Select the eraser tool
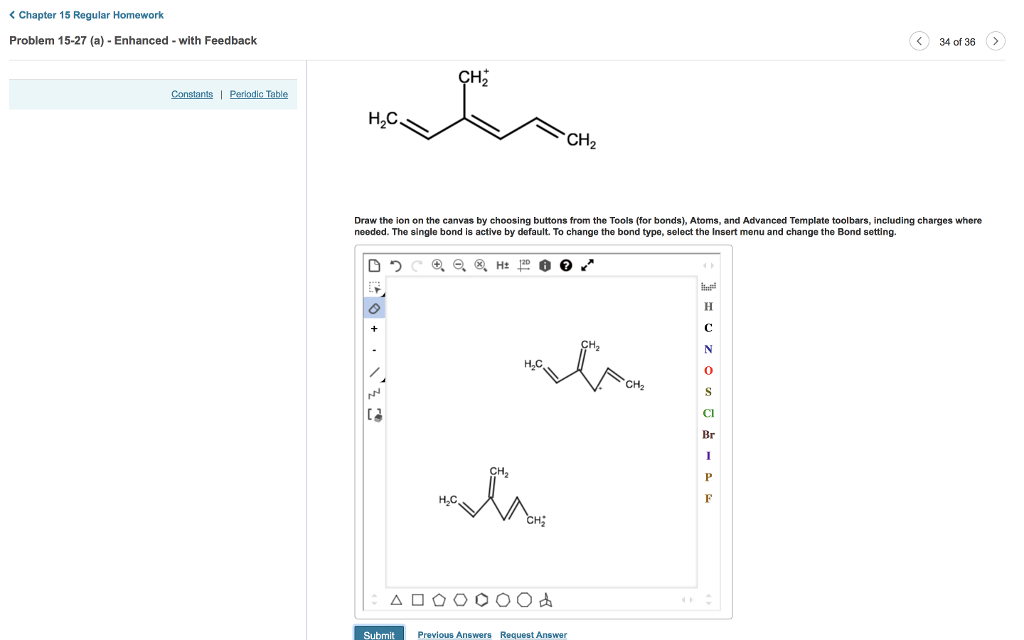Screen dimensions: 1024x640 point(374,308)
